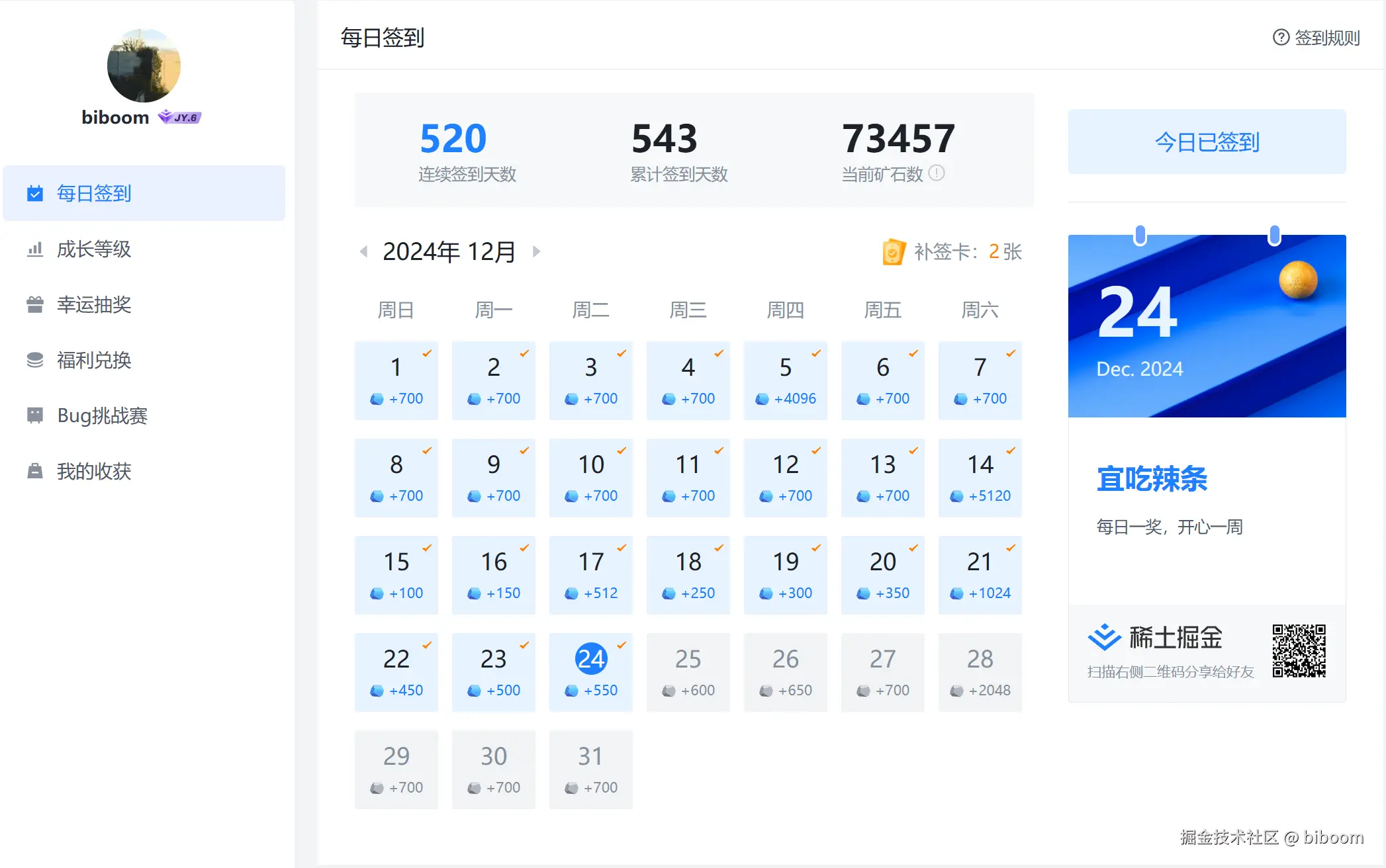The height and width of the screenshot is (868, 1386).
Task: Click biboom's profile avatar
Action: (x=143, y=65)
